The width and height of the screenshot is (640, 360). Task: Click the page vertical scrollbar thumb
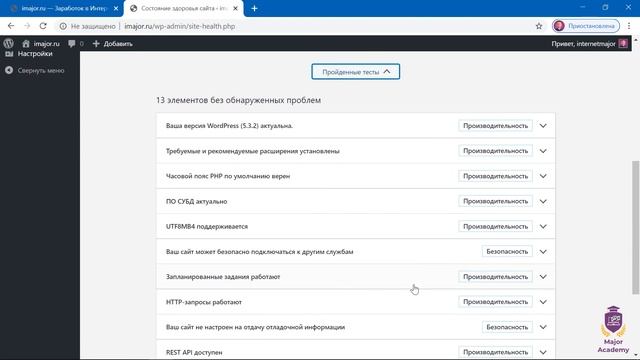point(636,227)
